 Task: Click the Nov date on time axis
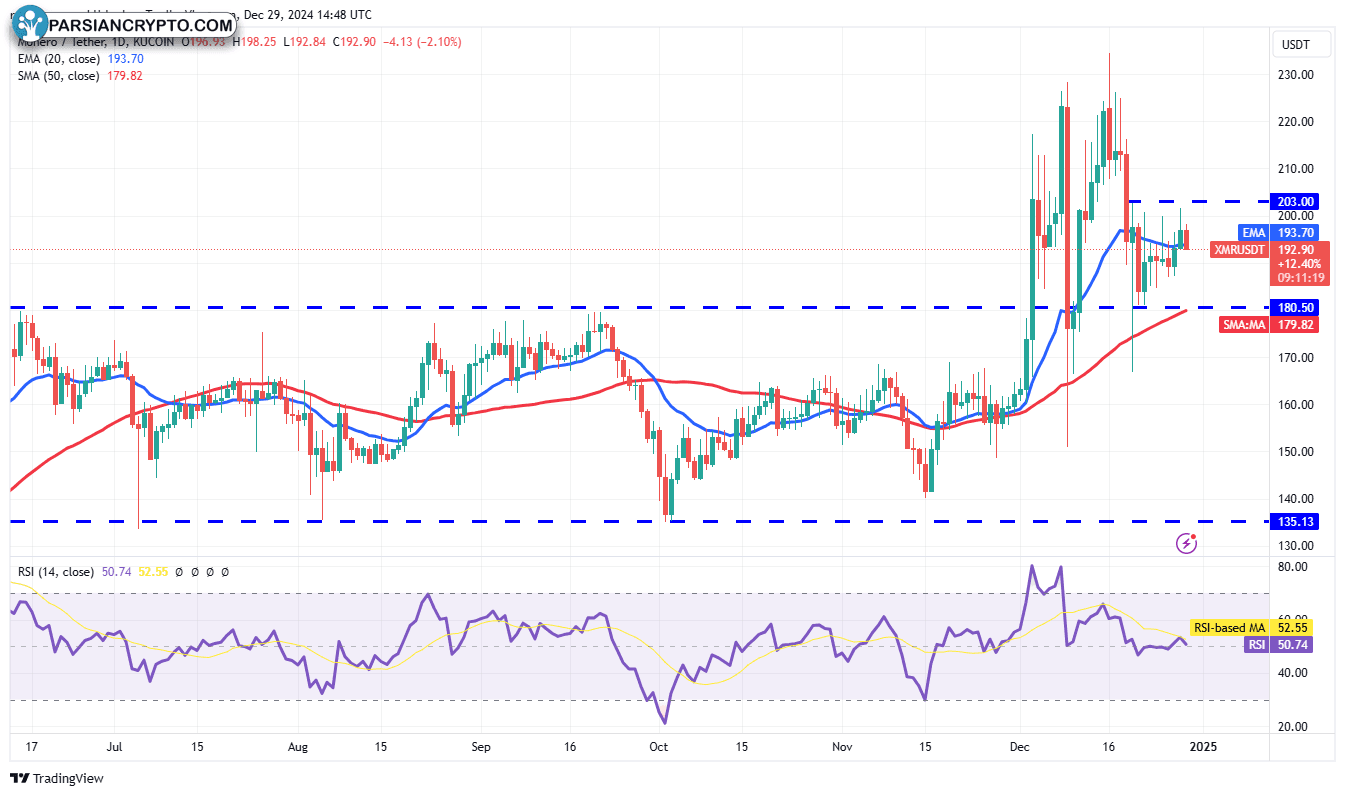coord(843,747)
